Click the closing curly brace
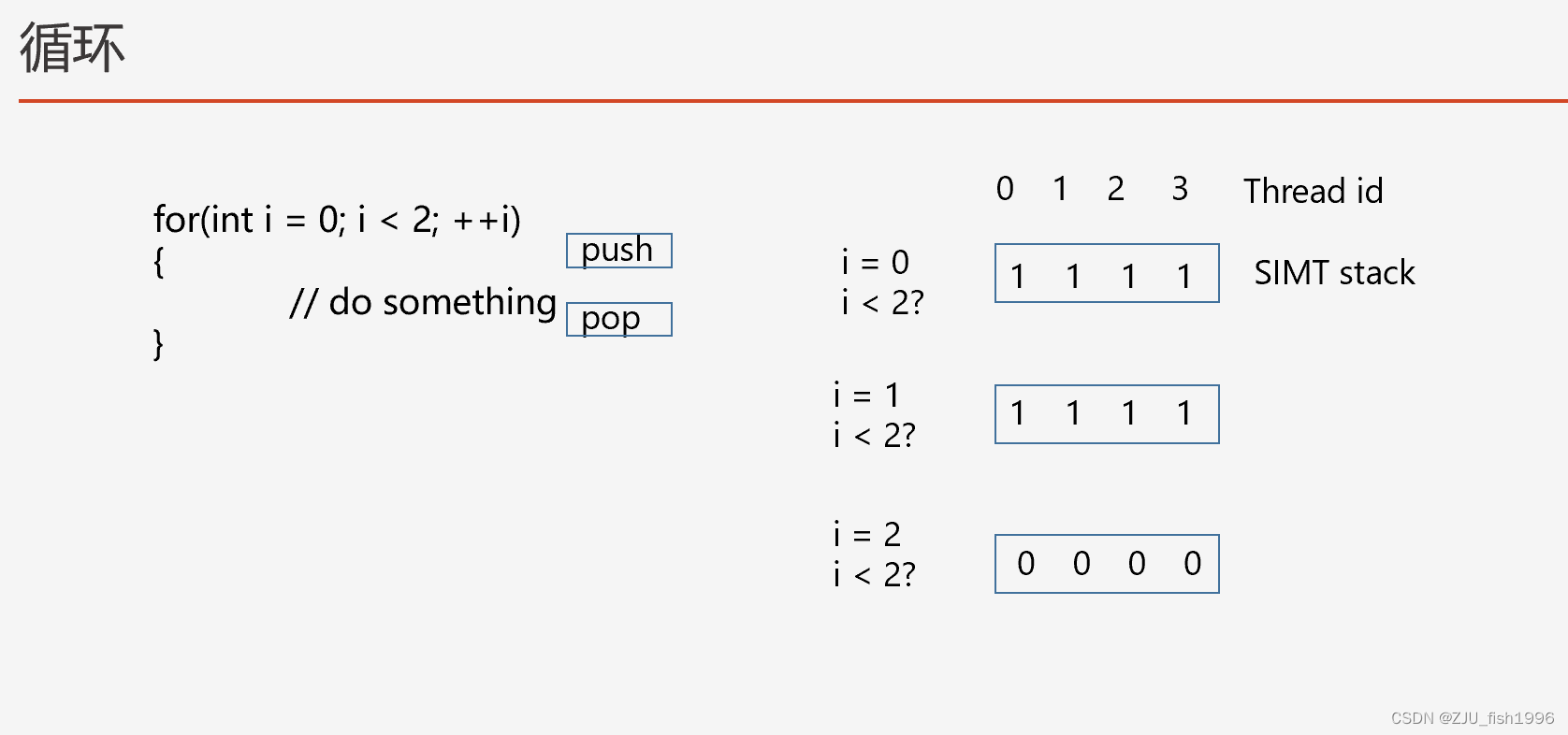The width and height of the screenshot is (1568, 735). click(158, 343)
